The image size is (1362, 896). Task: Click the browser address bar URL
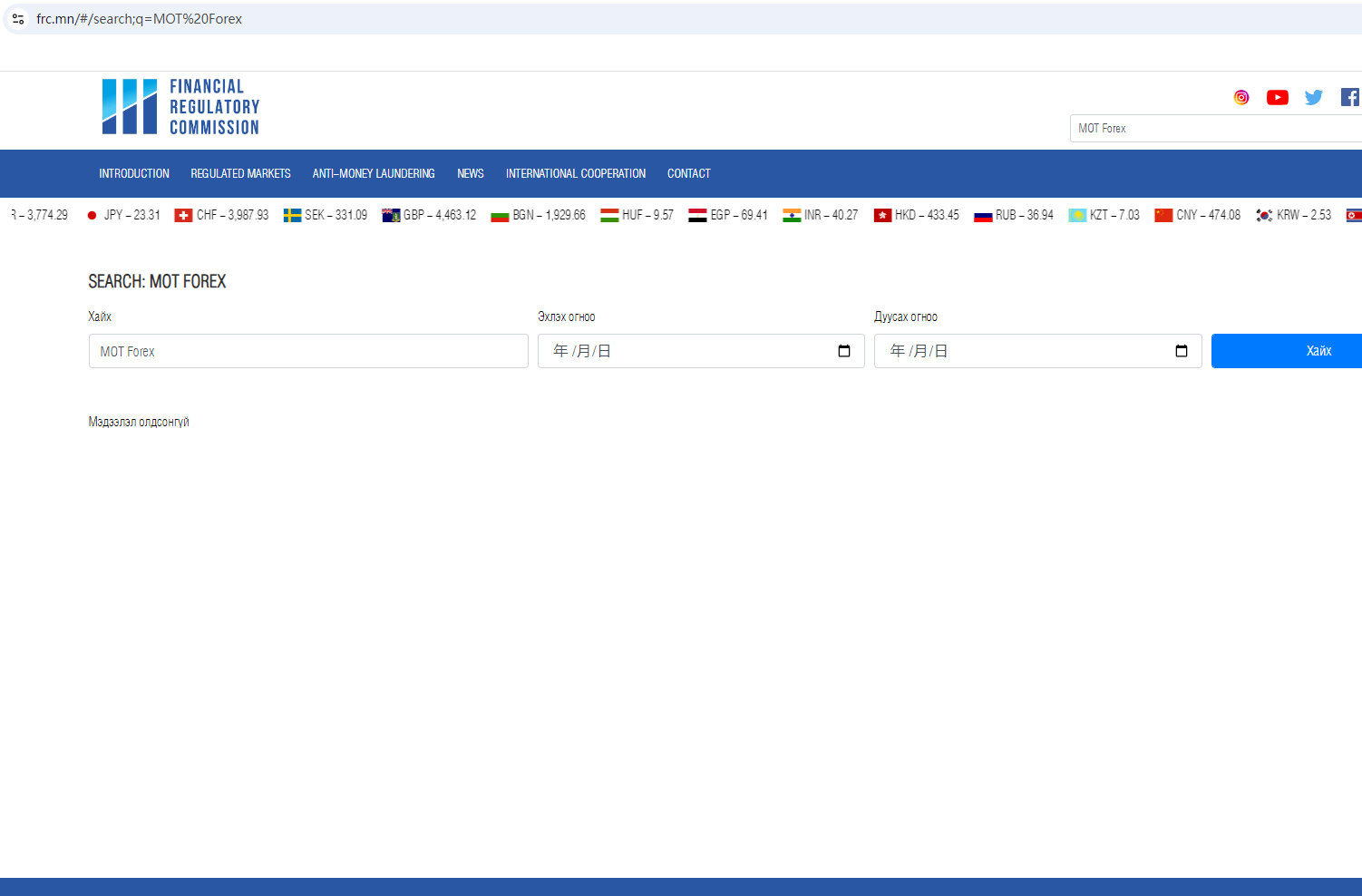tap(139, 19)
